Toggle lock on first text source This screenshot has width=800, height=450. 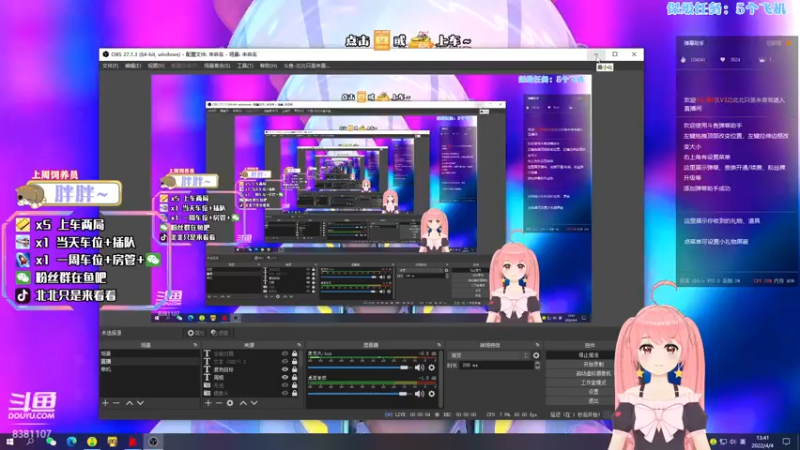pyautogui.click(x=294, y=354)
